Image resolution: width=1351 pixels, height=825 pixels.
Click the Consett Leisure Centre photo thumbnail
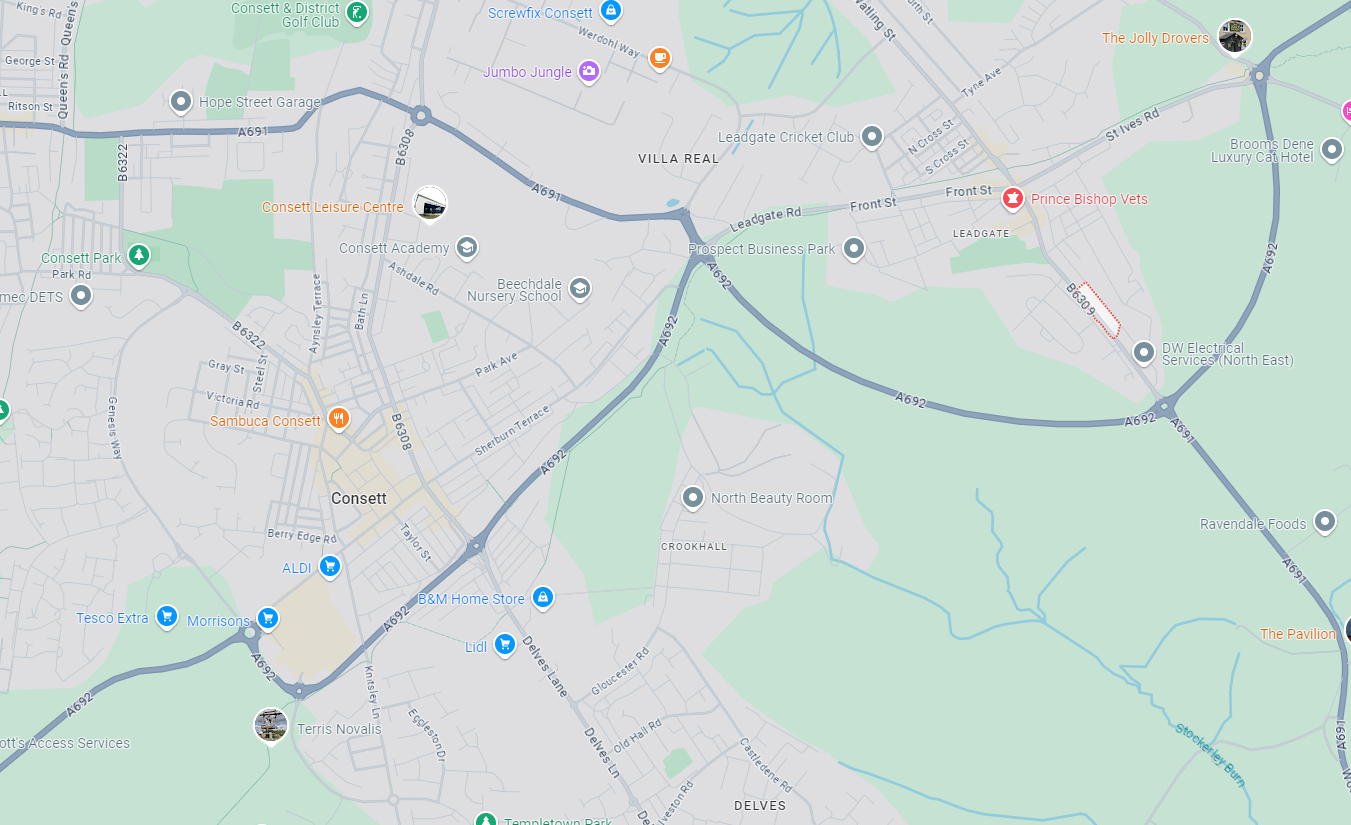tap(430, 205)
